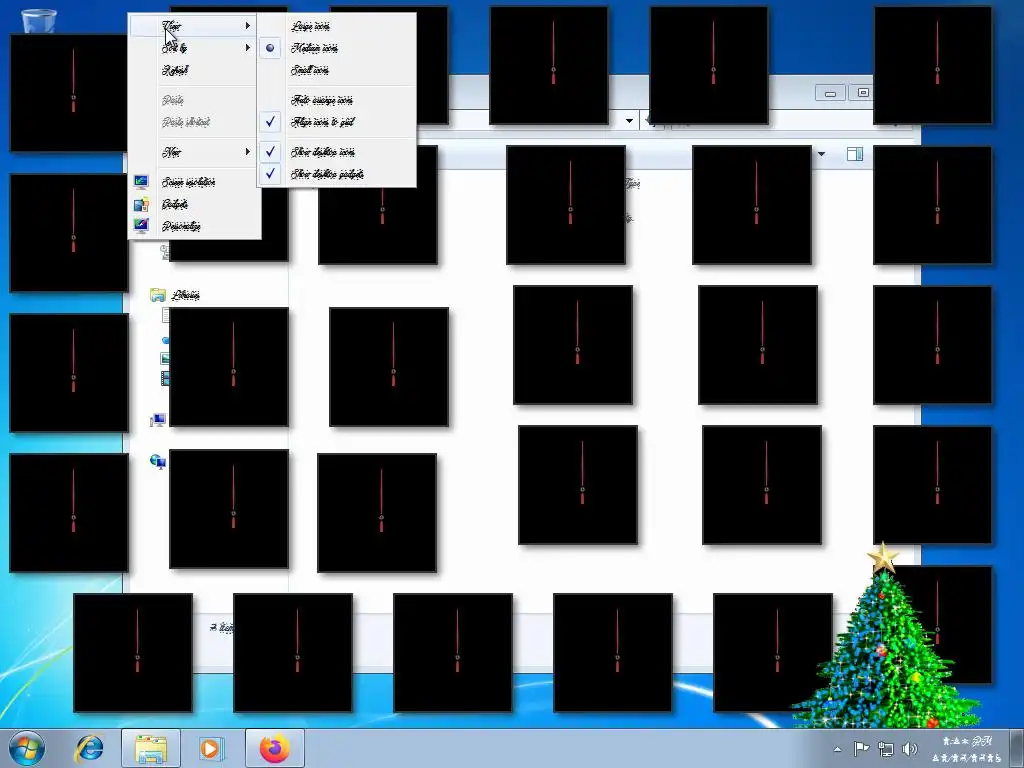Viewport: 1024px width, 768px height.
Task: Open the volume speaker tray icon
Action: coord(910,748)
